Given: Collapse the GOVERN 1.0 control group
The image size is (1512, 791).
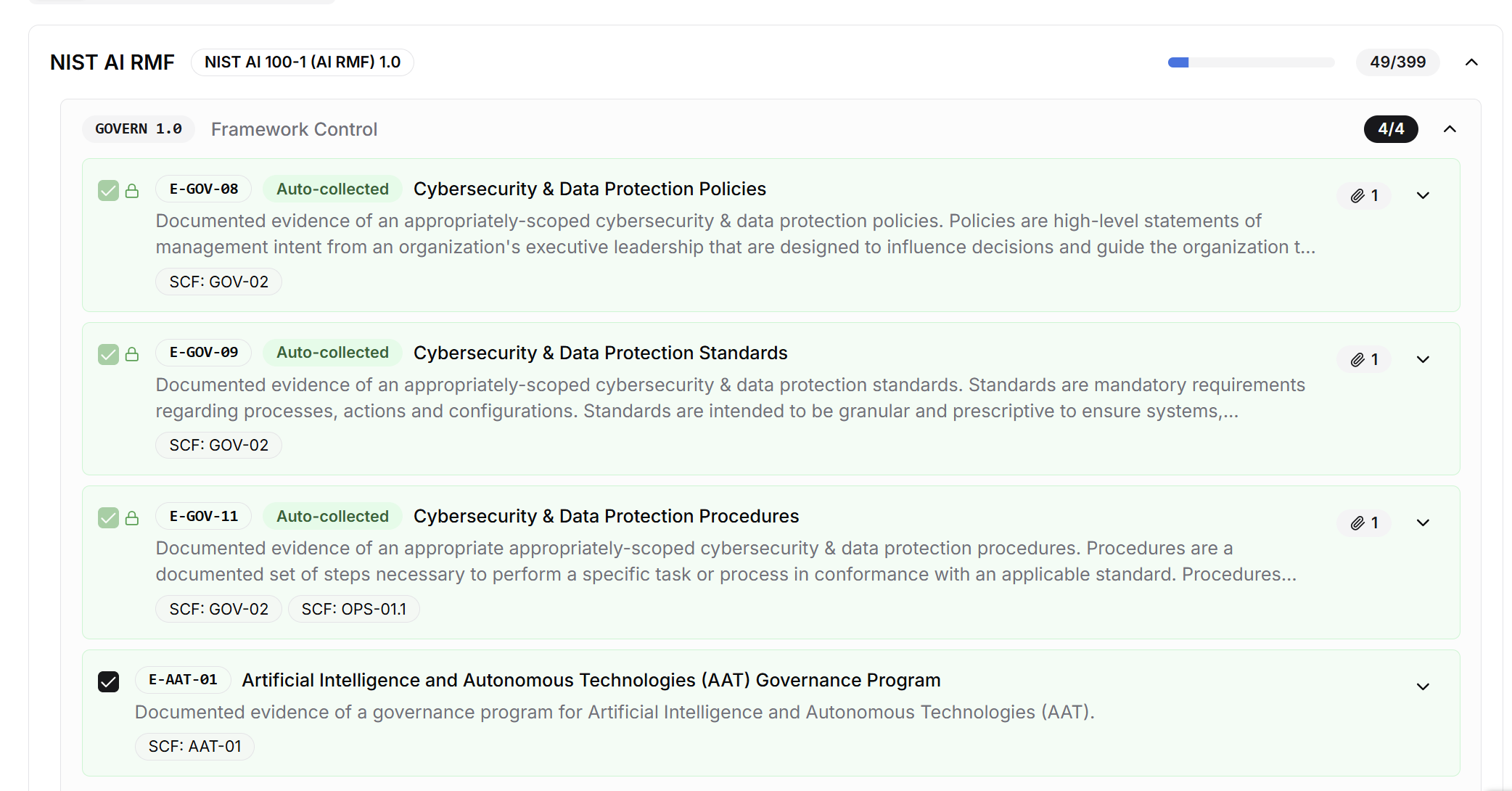Looking at the screenshot, I should tap(1450, 129).
